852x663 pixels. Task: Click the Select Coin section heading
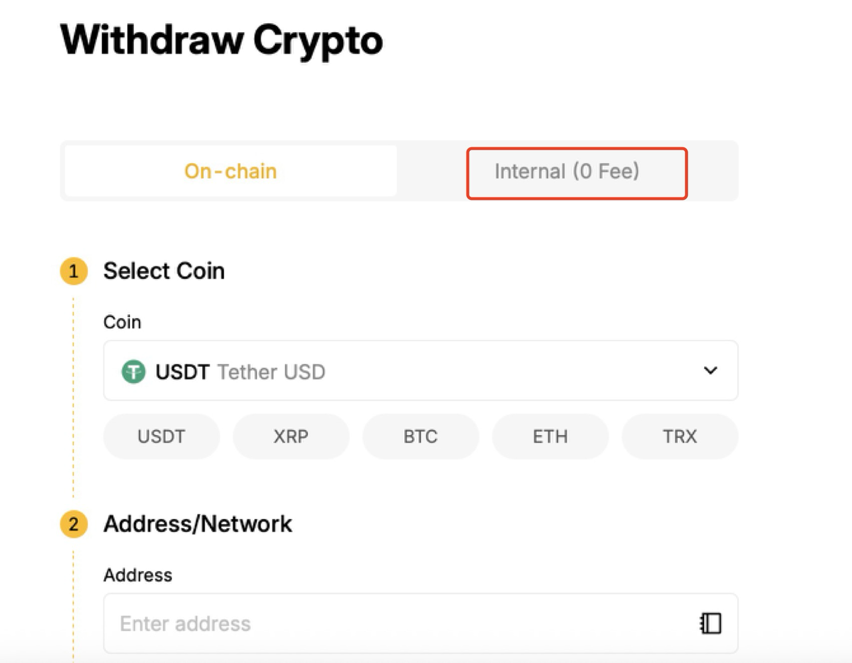[x=164, y=271]
